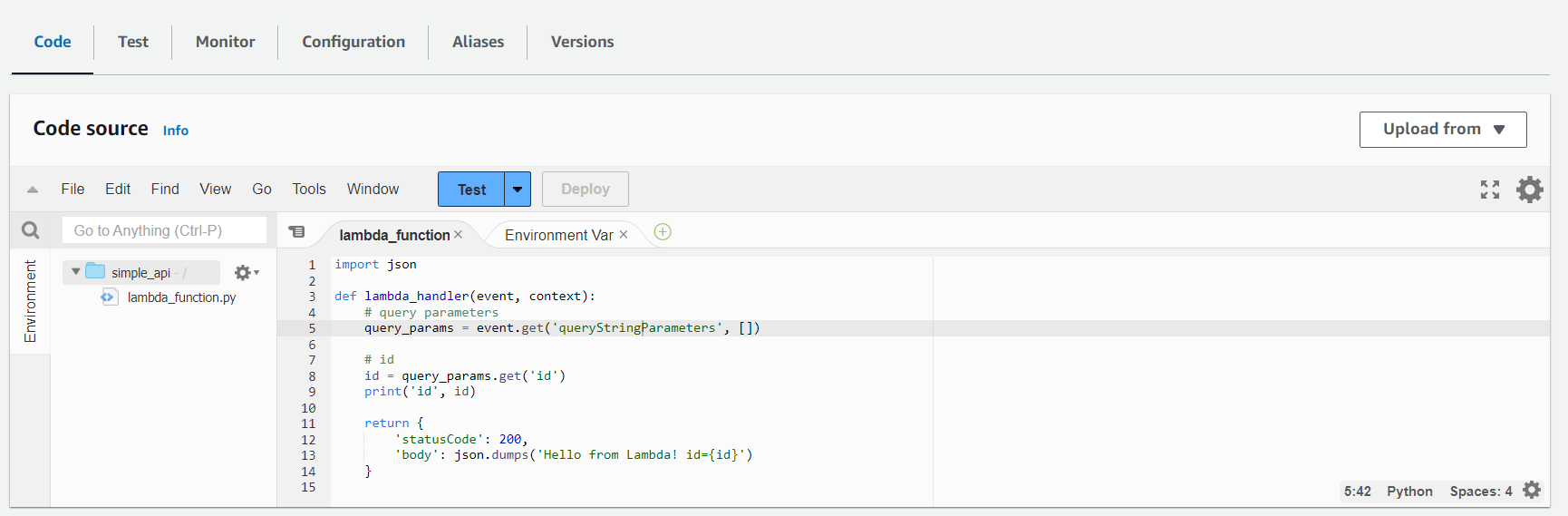Image resolution: width=1568 pixels, height=516 pixels.
Task: Toggle the Environment side panel
Action: pos(30,301)
